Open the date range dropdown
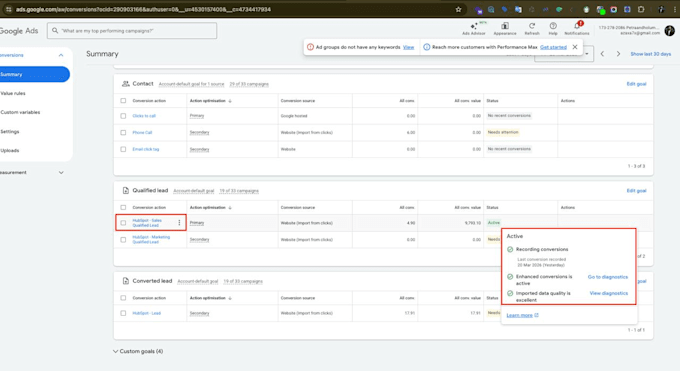This screenshot has height=371, width=680. (587, 54)
